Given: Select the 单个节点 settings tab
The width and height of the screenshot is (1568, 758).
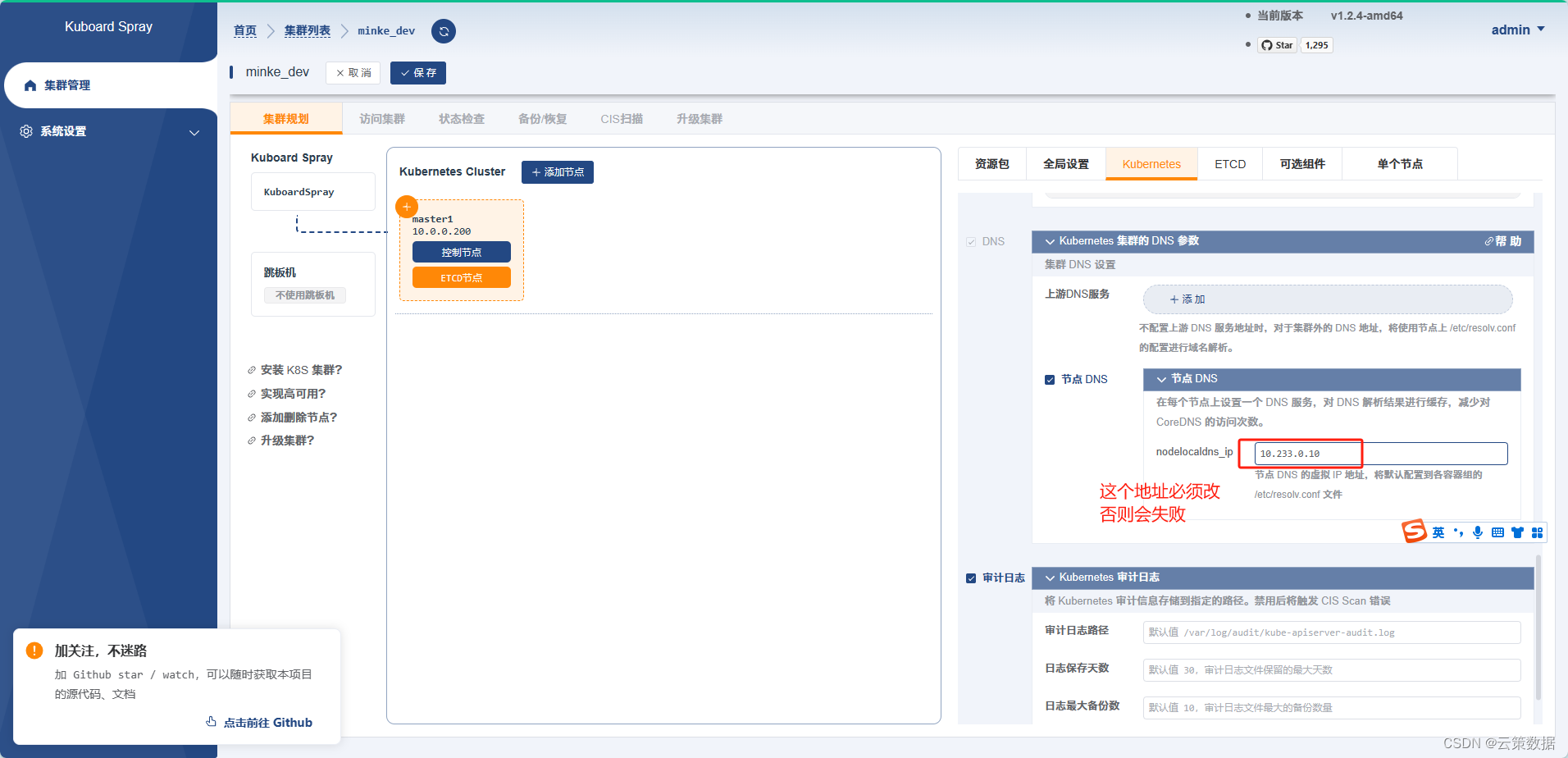Looking at the screenshot, I should click(x=1400, y=164).
